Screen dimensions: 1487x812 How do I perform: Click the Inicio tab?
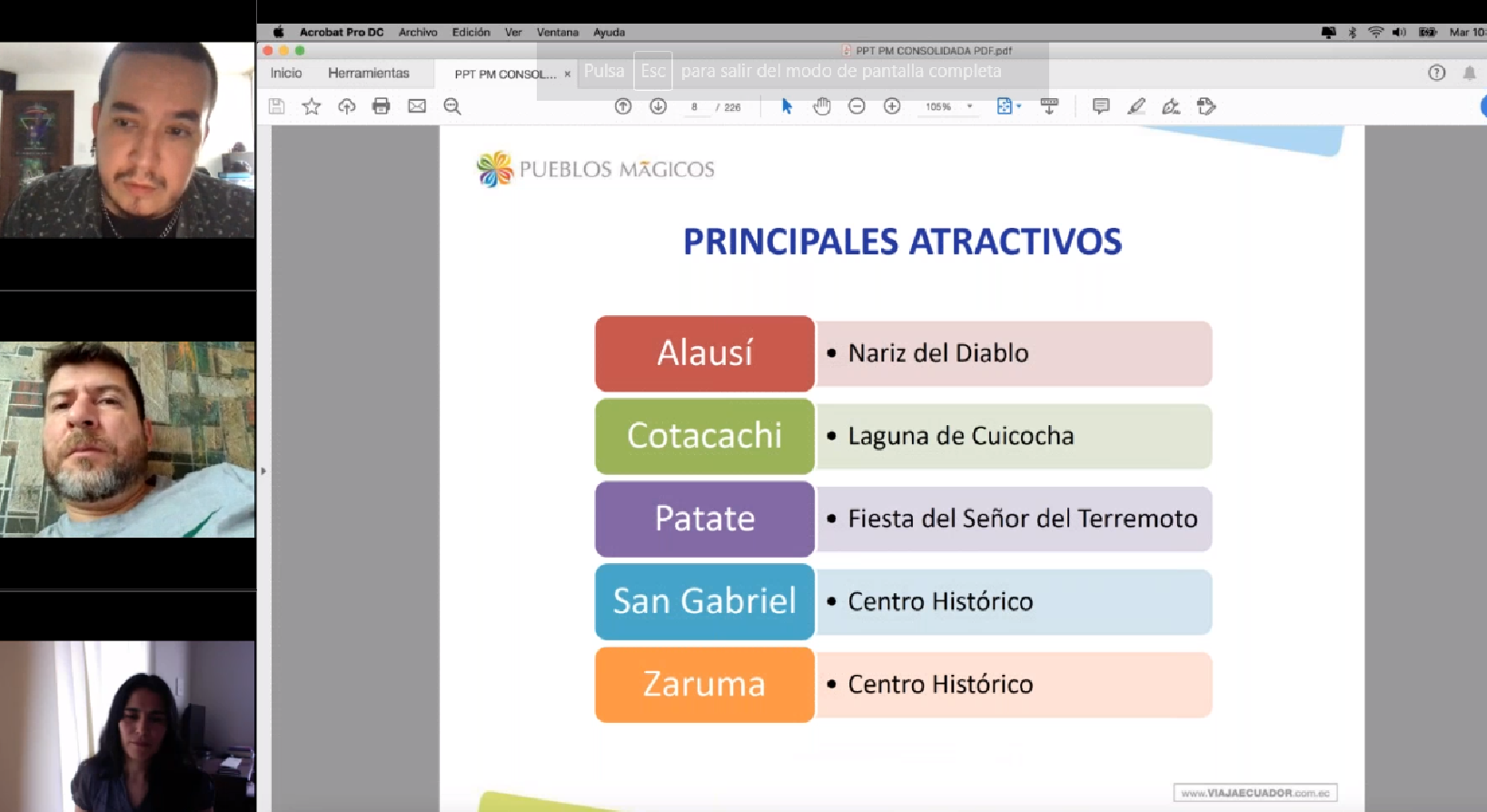click(286, 73)
